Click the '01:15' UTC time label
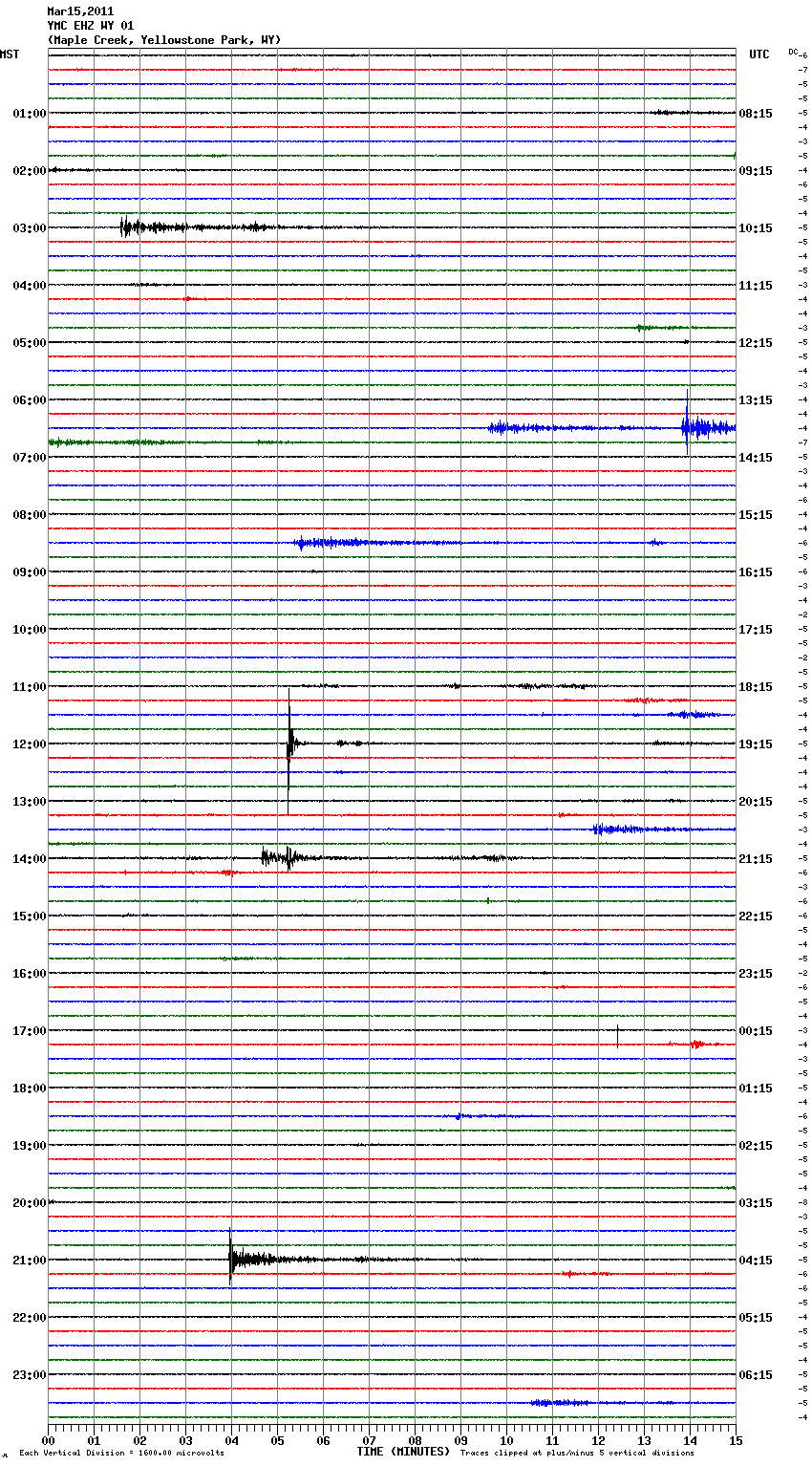The height and width of the screenshot is (1466, 812). click(x=756, y=1089)
